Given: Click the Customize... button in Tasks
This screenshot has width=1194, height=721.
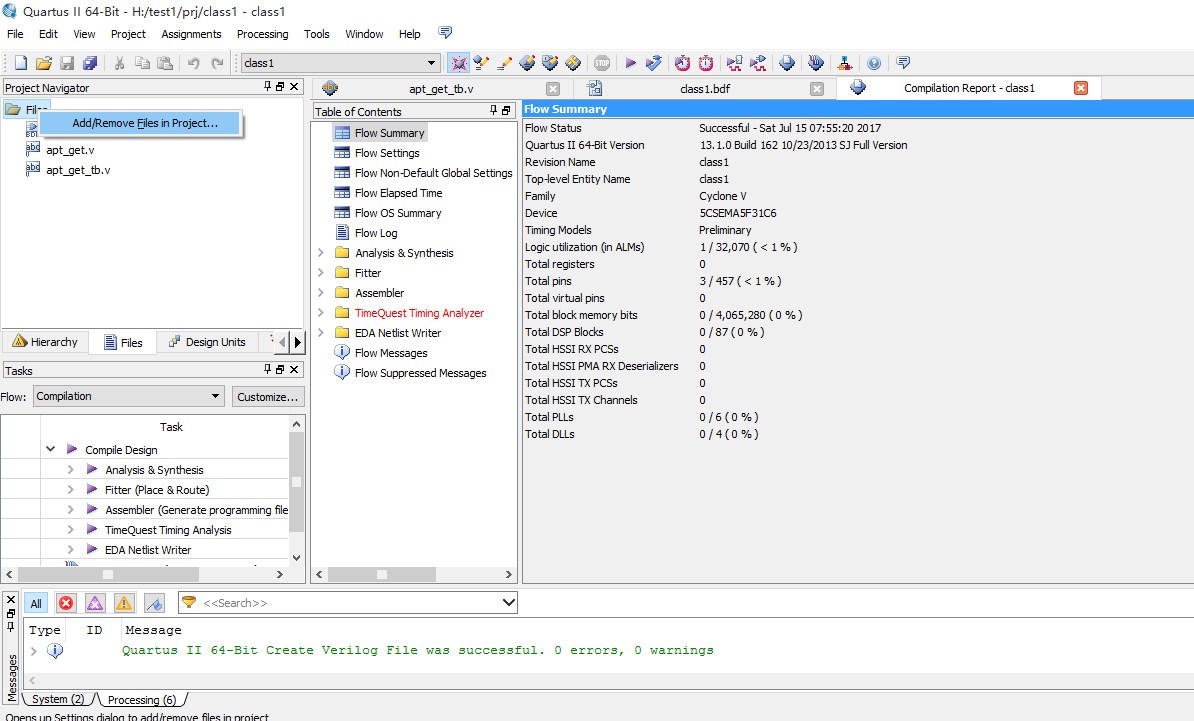Looking at the screenshot, I should point(267,397).
